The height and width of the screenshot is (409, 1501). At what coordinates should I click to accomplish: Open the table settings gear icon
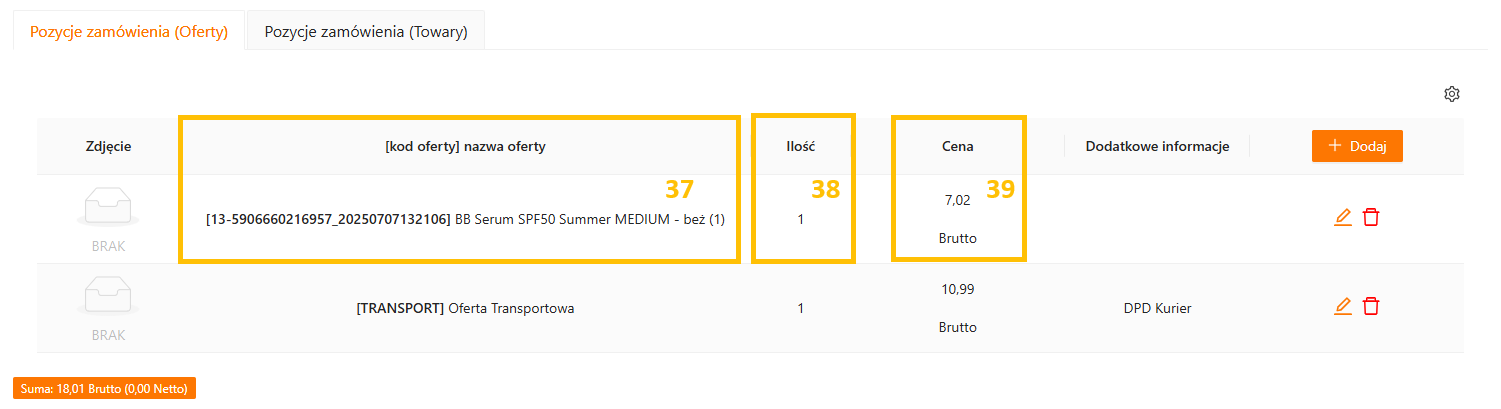(x=1452, y=94)
